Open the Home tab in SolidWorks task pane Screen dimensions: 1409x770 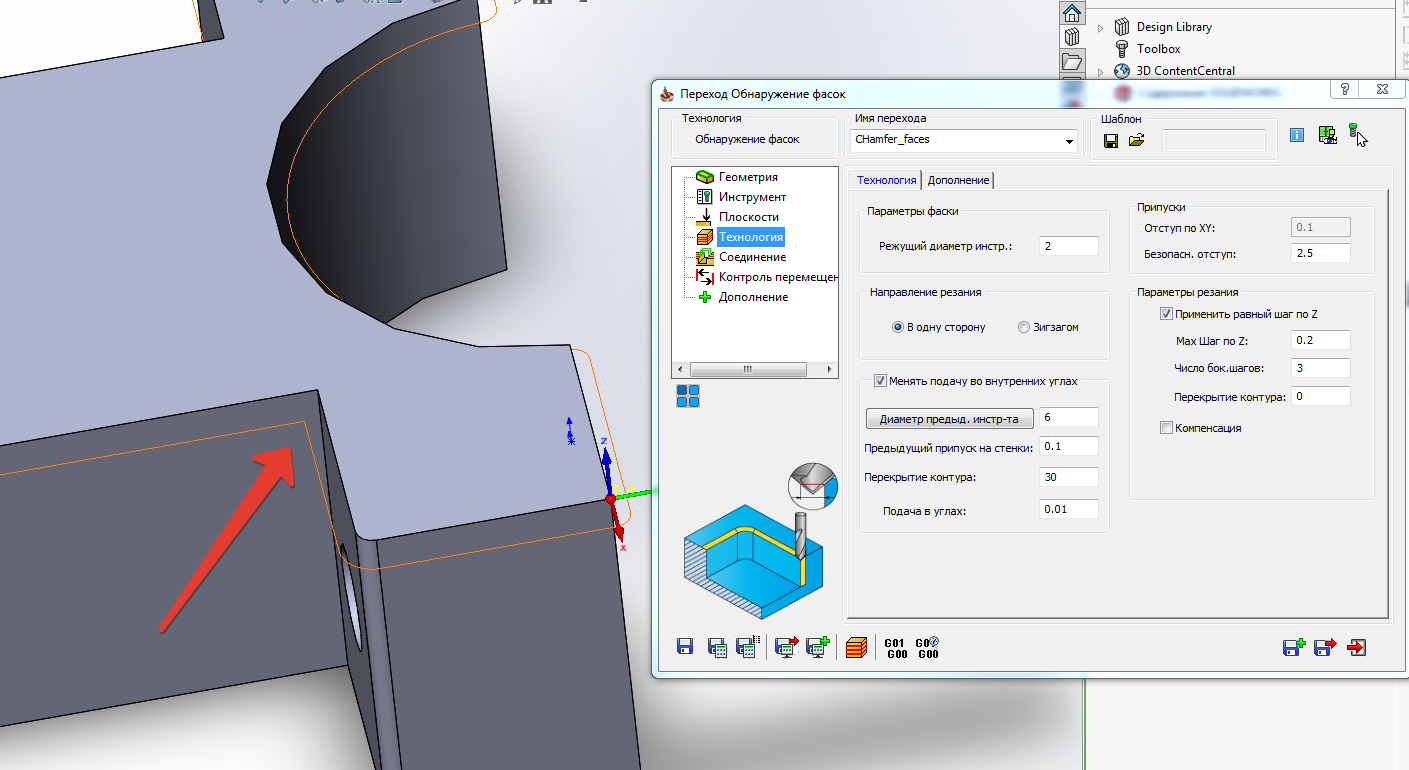(1072, 13)
